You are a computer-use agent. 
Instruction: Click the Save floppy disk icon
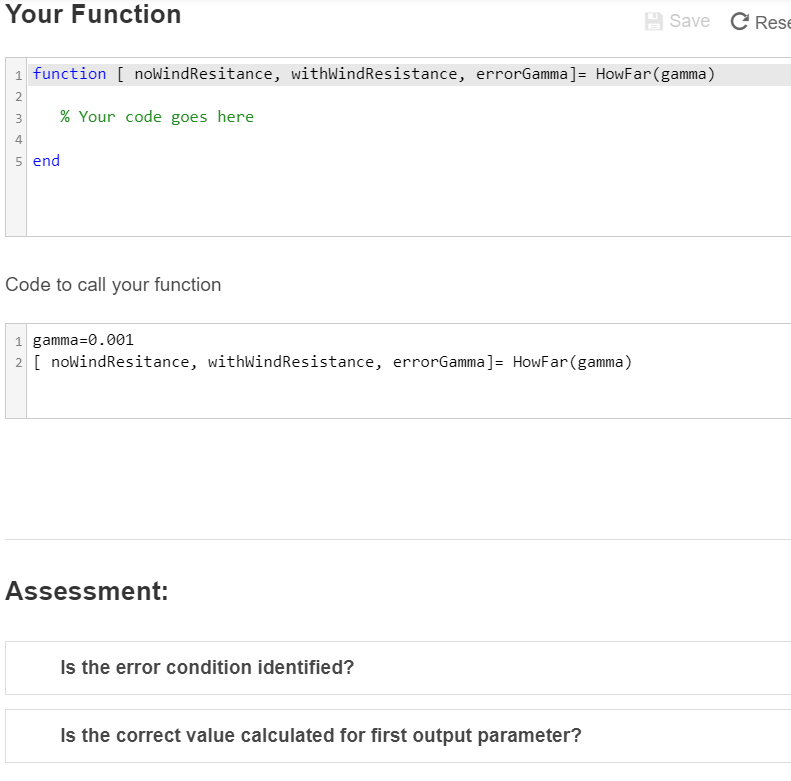pyautogui.click(x=654, y=21)
